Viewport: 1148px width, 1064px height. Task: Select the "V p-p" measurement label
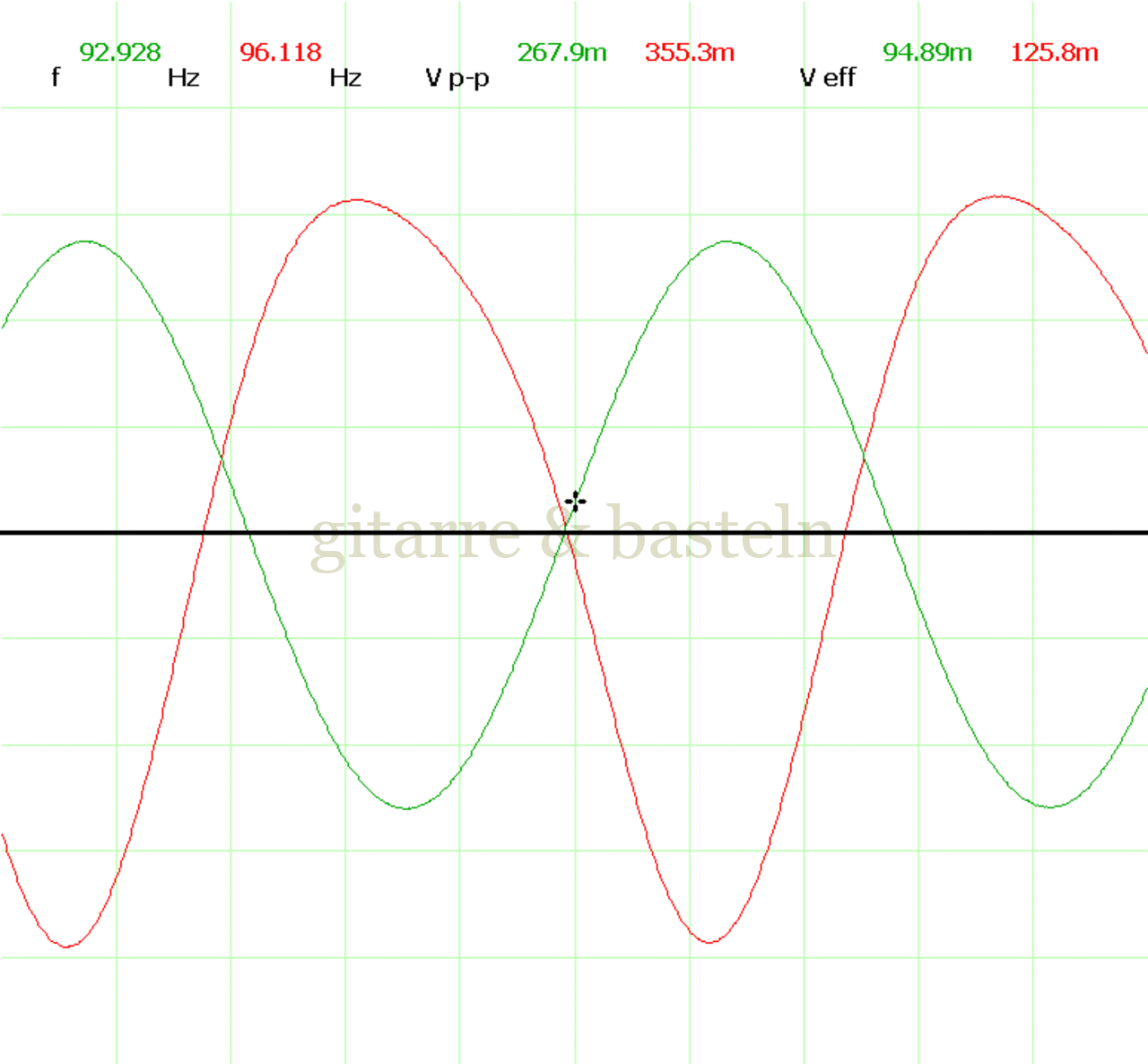tap(457, 79)
